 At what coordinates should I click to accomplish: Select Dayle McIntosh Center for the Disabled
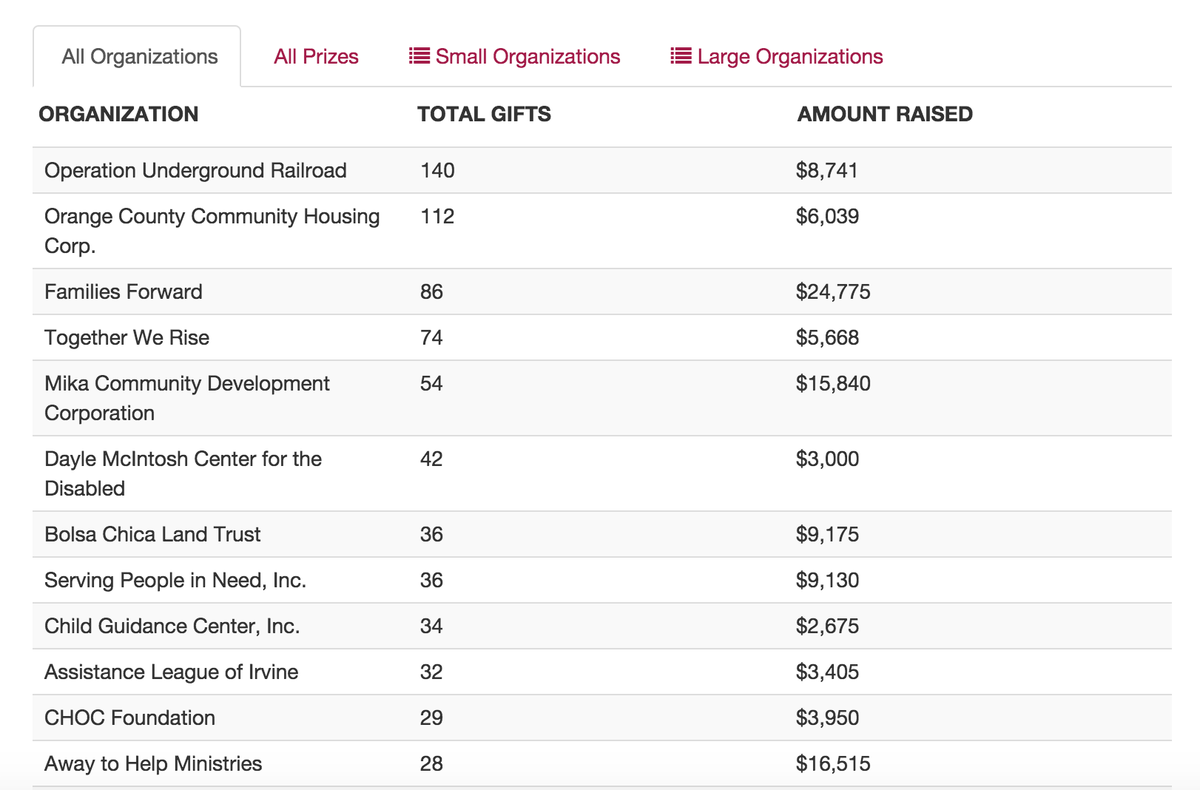[x=183, y=474]
